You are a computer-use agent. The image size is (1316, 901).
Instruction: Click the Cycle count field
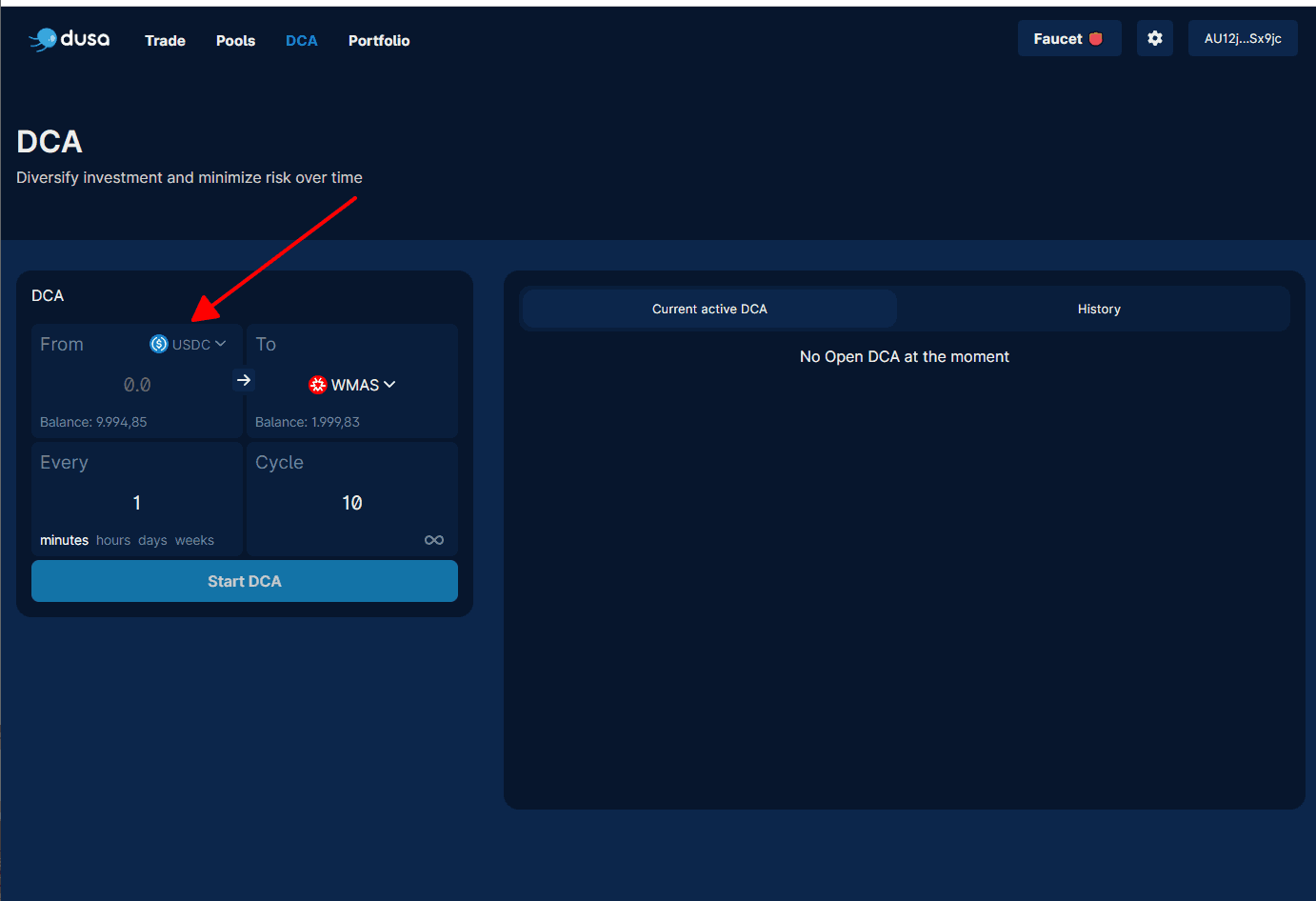[x=352, y=503]
